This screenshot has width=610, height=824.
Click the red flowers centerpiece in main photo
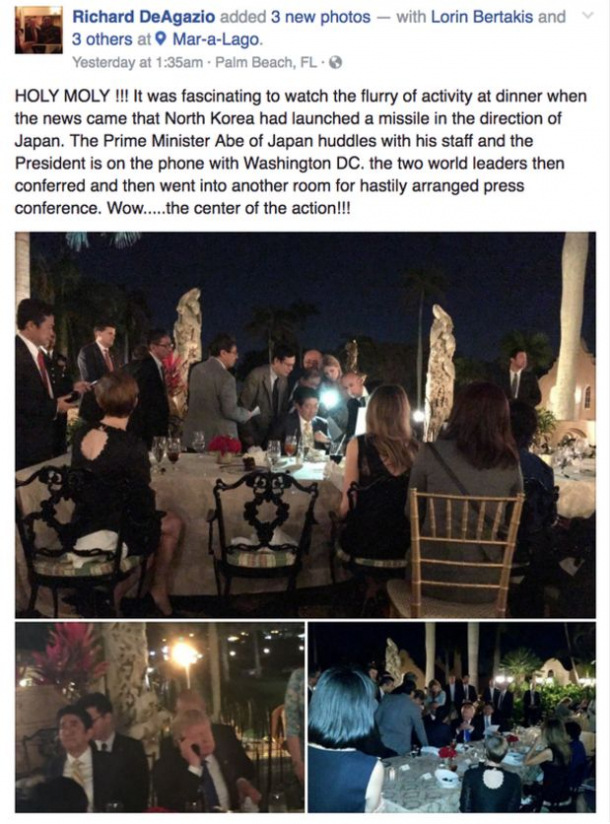point(224,445)
